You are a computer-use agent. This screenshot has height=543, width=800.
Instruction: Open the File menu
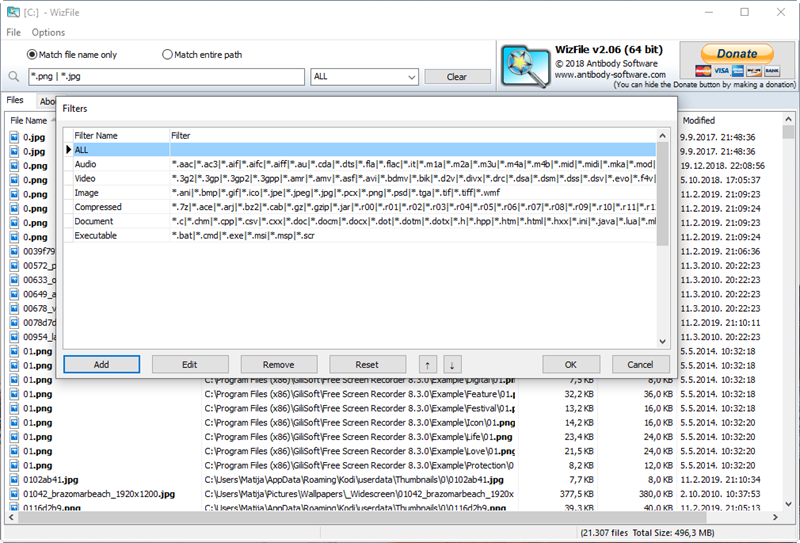click(14, 33)
